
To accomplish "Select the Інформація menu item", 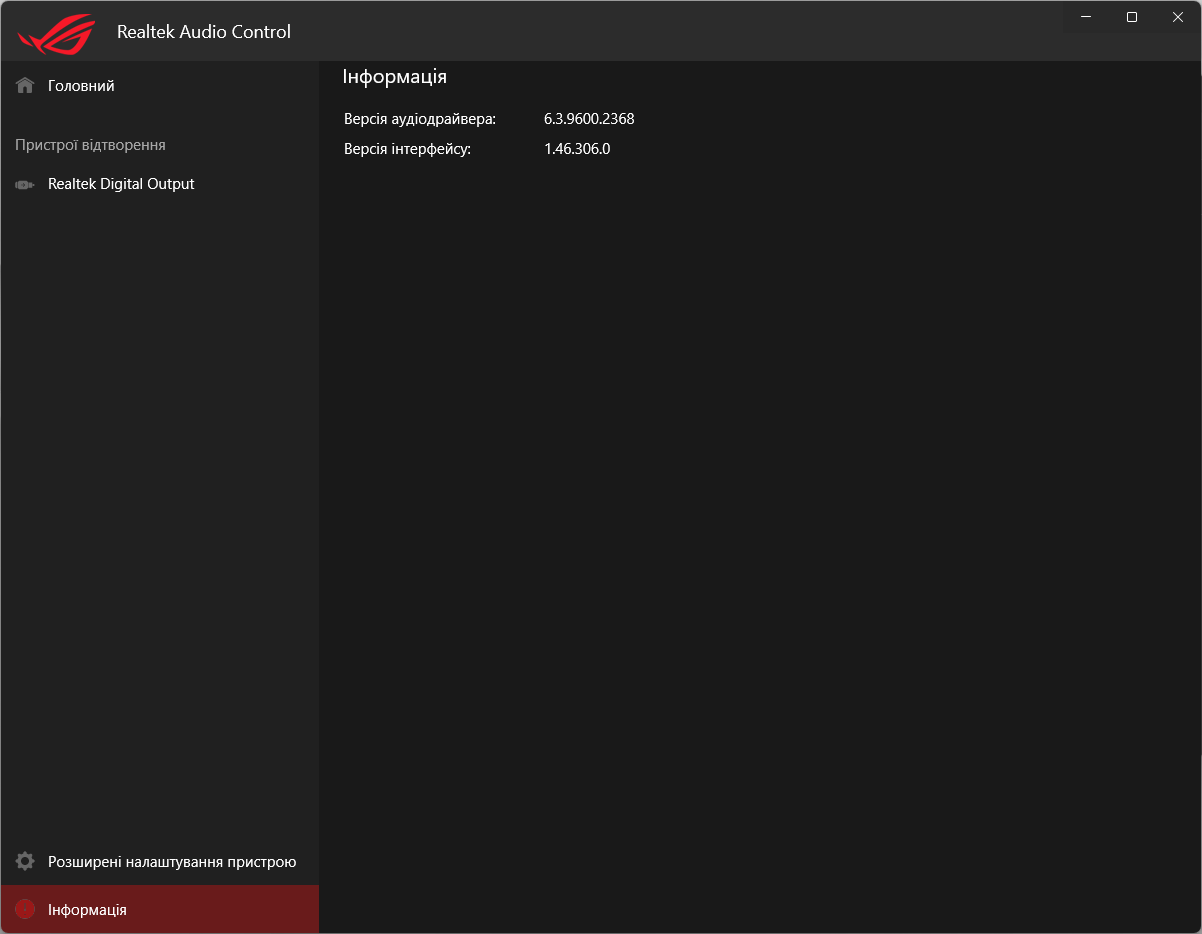I will pos(160,910).
